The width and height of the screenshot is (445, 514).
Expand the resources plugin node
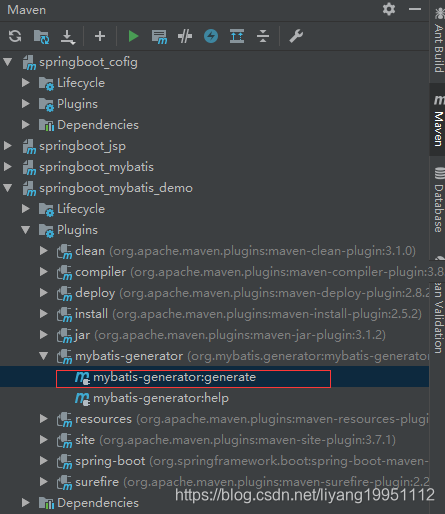(x=44, y=419)
